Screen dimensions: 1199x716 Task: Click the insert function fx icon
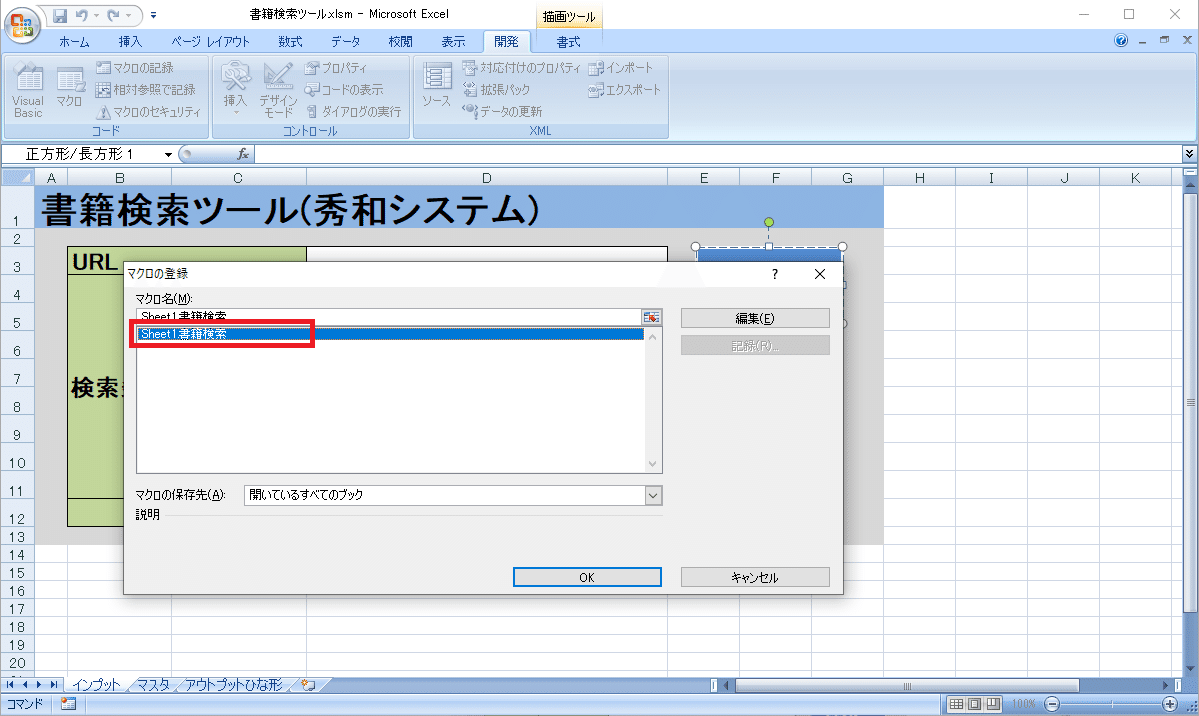(242, 155)
